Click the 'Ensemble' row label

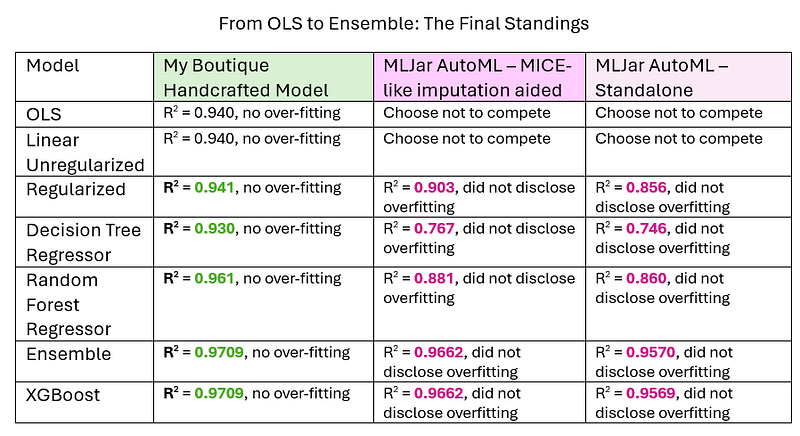(68, 353)
